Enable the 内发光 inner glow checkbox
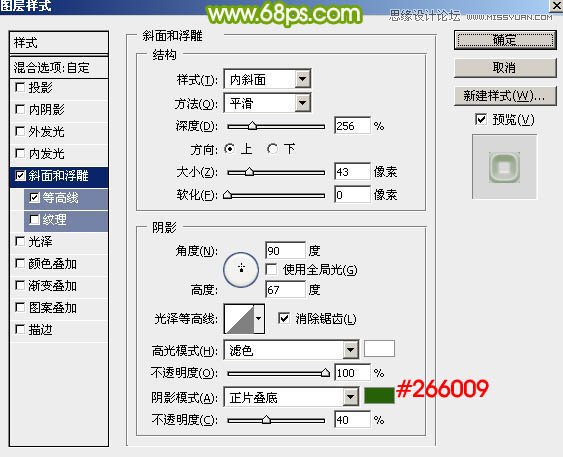 (x=20, y=153)
